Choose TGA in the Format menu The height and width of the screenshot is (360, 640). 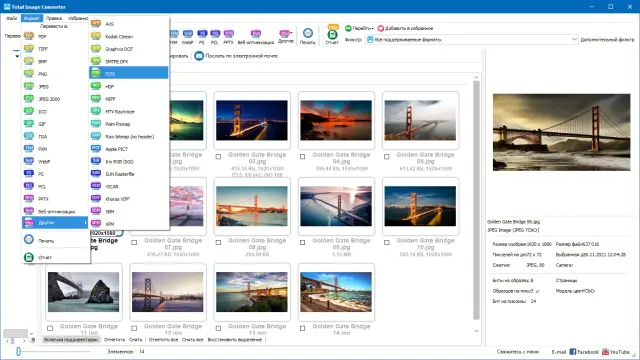(55, 137)
